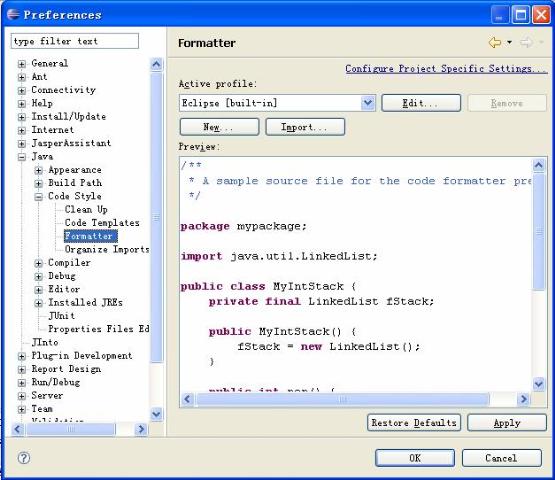Expand the General tree node
Image resolution: width=555 pixels, height=480 pixels.
(22, 64)
